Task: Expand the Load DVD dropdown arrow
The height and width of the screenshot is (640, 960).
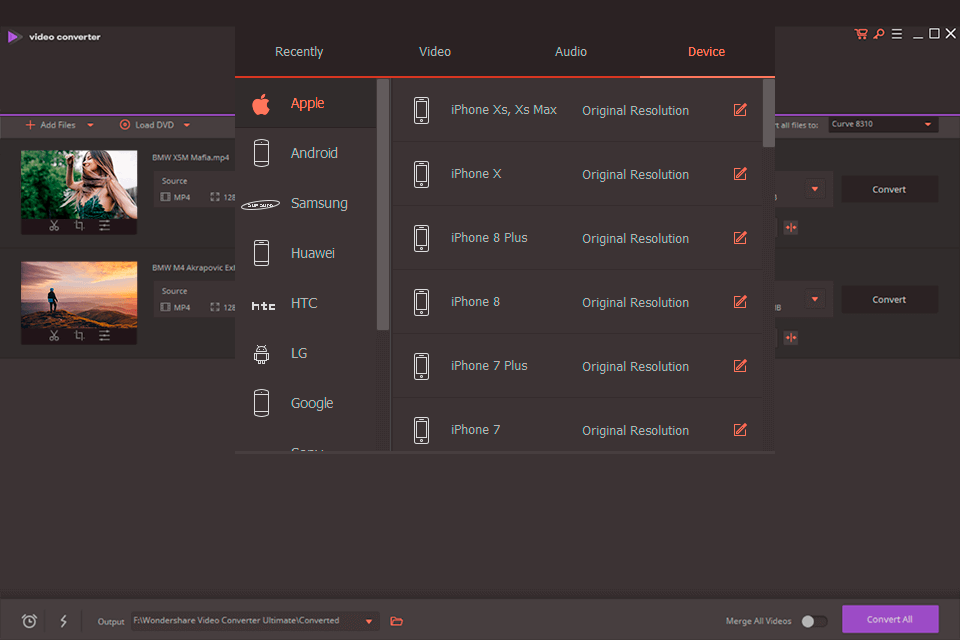Action: pyautogui.click(x=187, y=125)
